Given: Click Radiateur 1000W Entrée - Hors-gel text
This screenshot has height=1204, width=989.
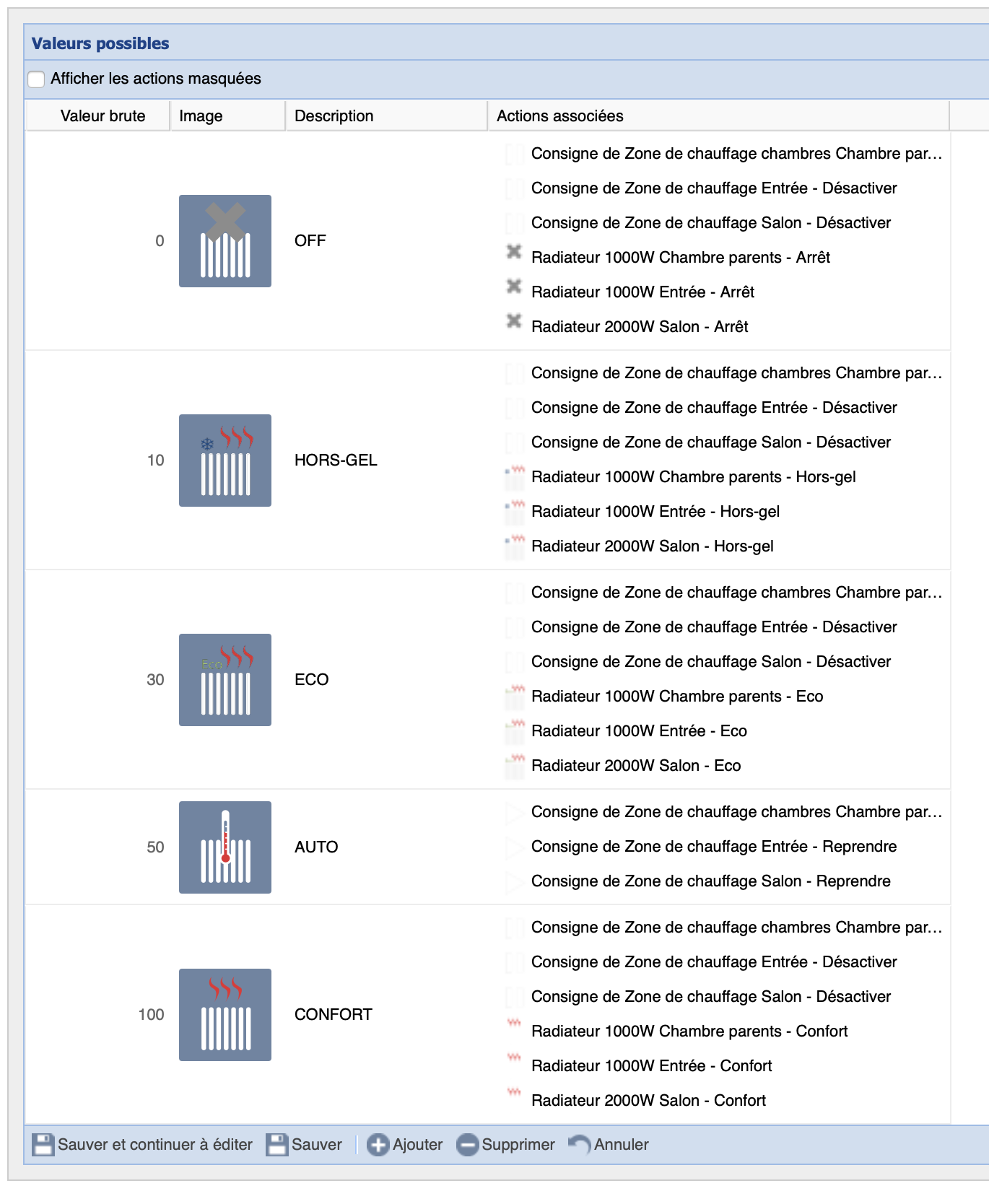Looking at the screenshot, I should pyautogui.click(x=655, y=512).
